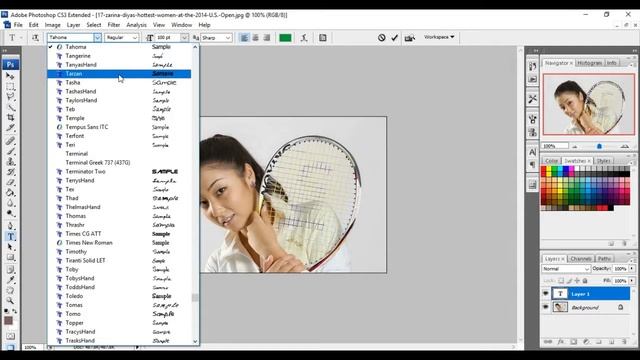Hide the Background layer visibility eye
This screenshot has height=360, width=640.
(546, 307)
